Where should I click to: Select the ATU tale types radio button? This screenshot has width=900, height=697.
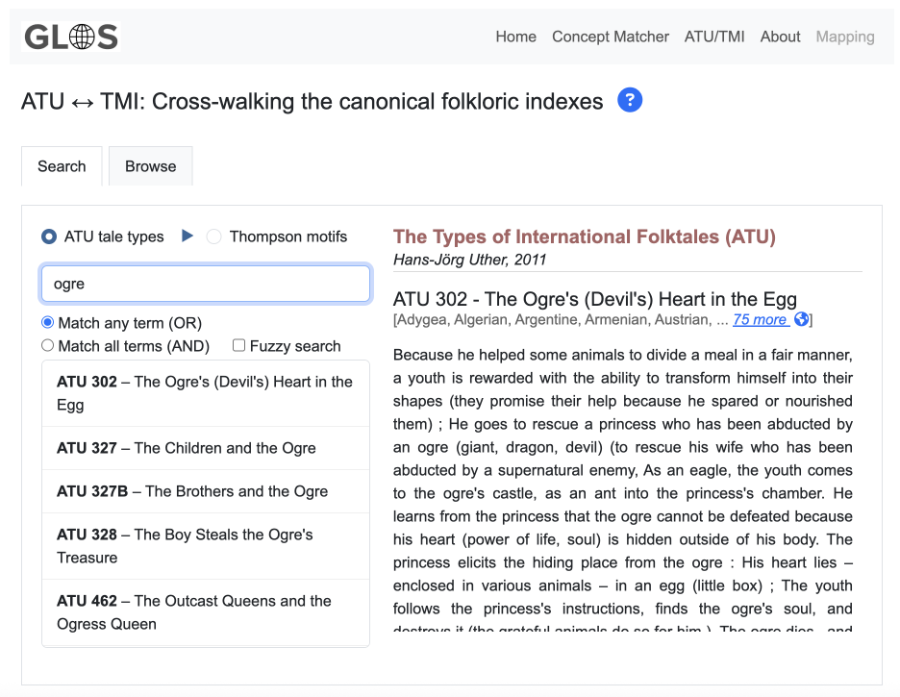coord(49,237)
